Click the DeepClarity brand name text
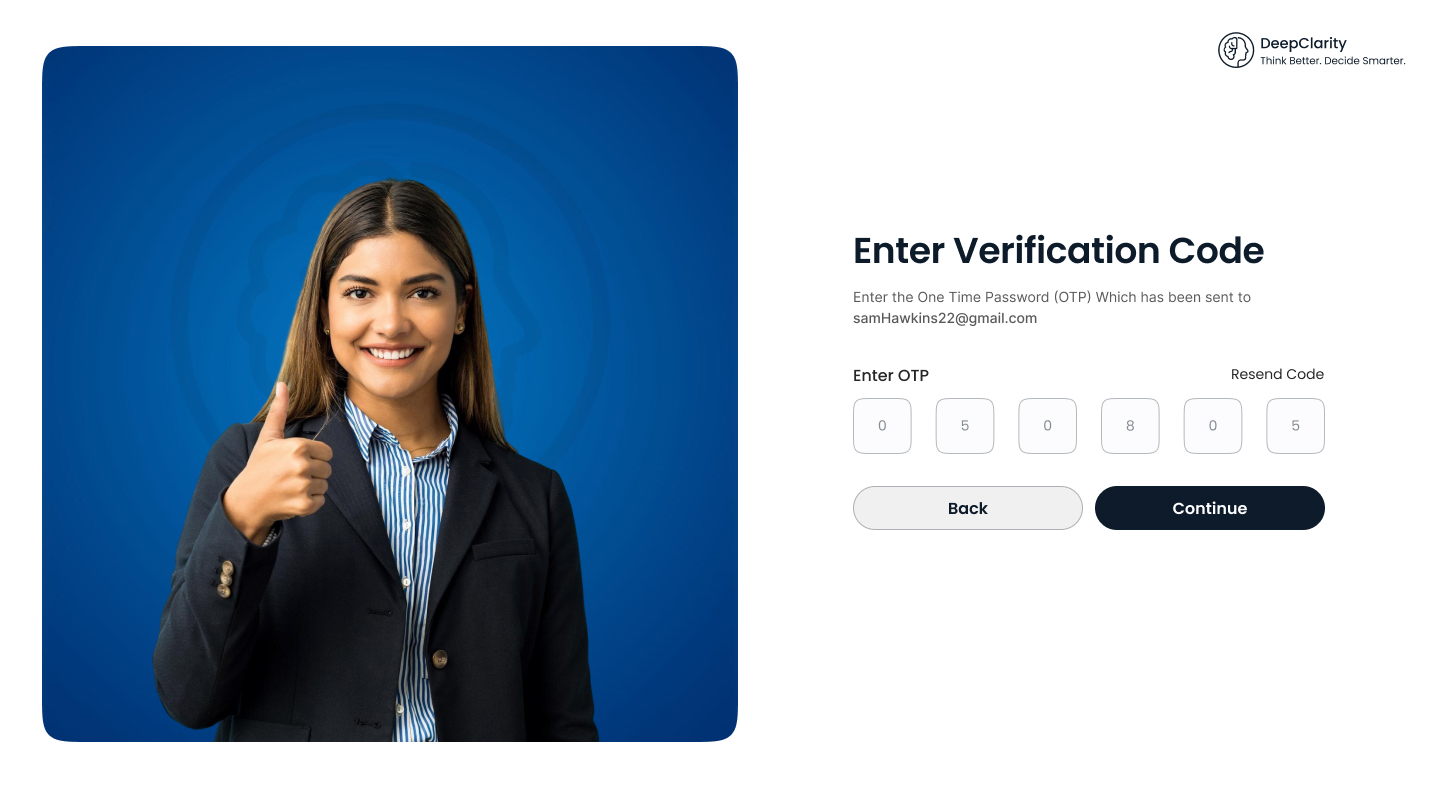Screen dimensions: 1440x790 (1303, 43)
